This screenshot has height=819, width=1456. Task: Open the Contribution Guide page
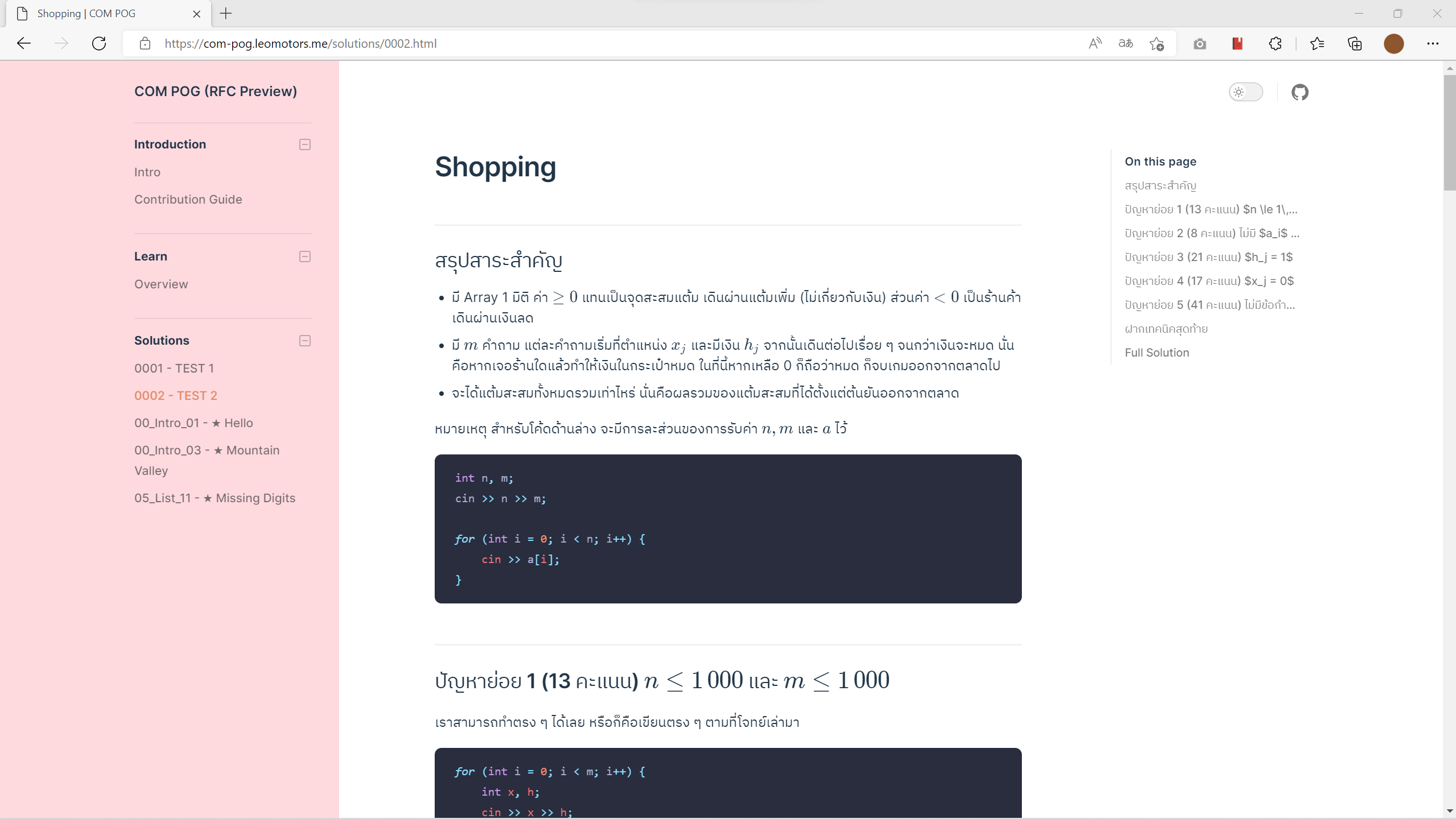(x=188, y=199)
